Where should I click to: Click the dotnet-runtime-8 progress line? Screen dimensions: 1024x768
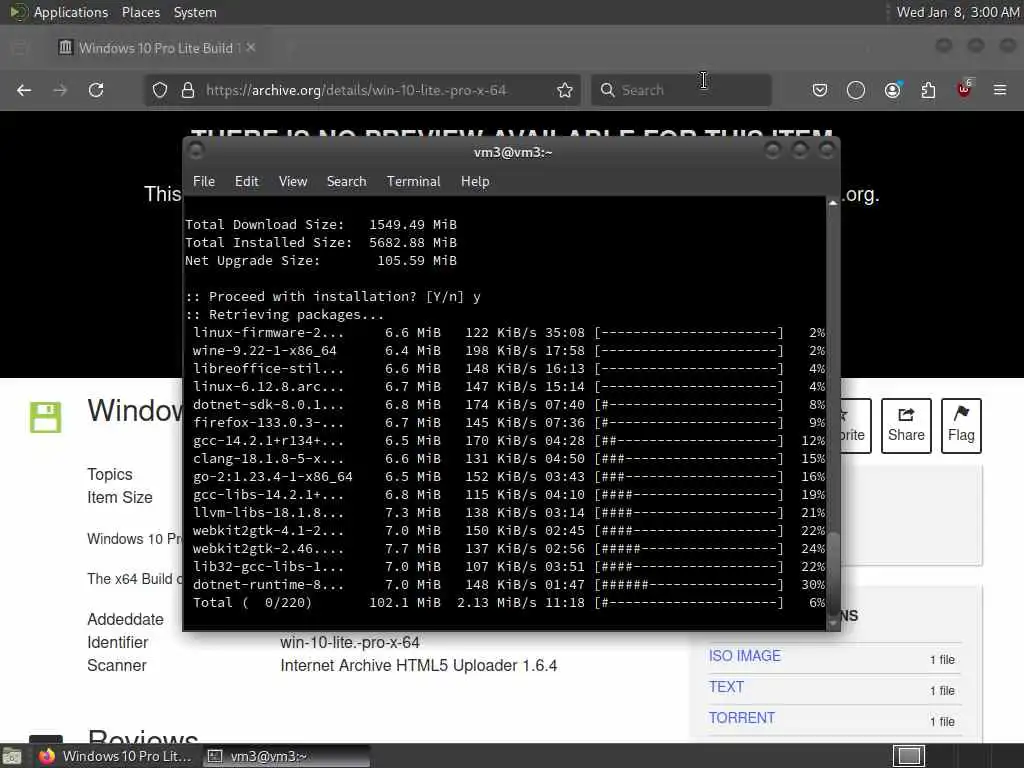[x=508, y=584]
